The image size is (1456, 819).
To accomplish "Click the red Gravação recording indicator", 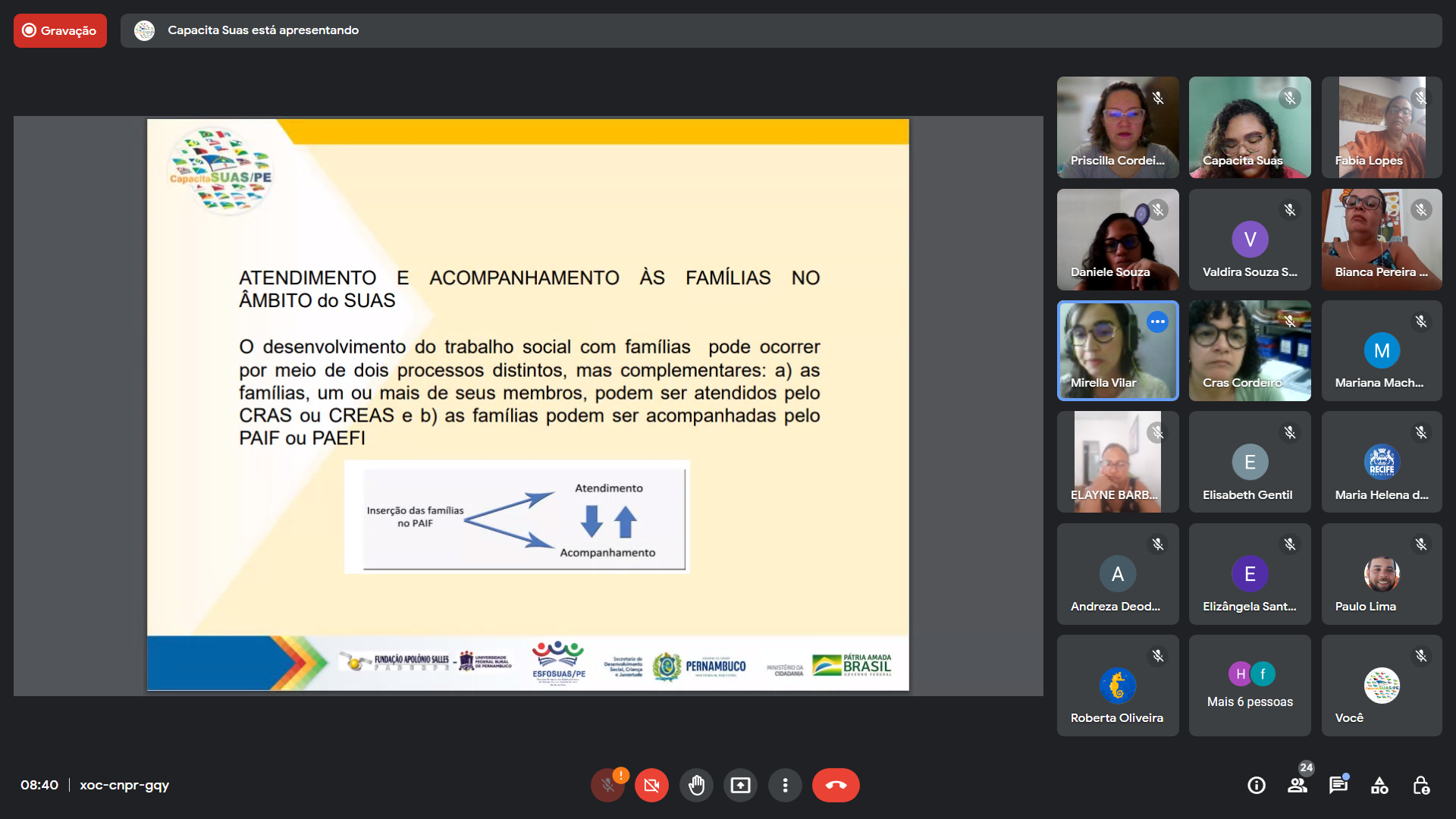I will [x=60, y=30].
